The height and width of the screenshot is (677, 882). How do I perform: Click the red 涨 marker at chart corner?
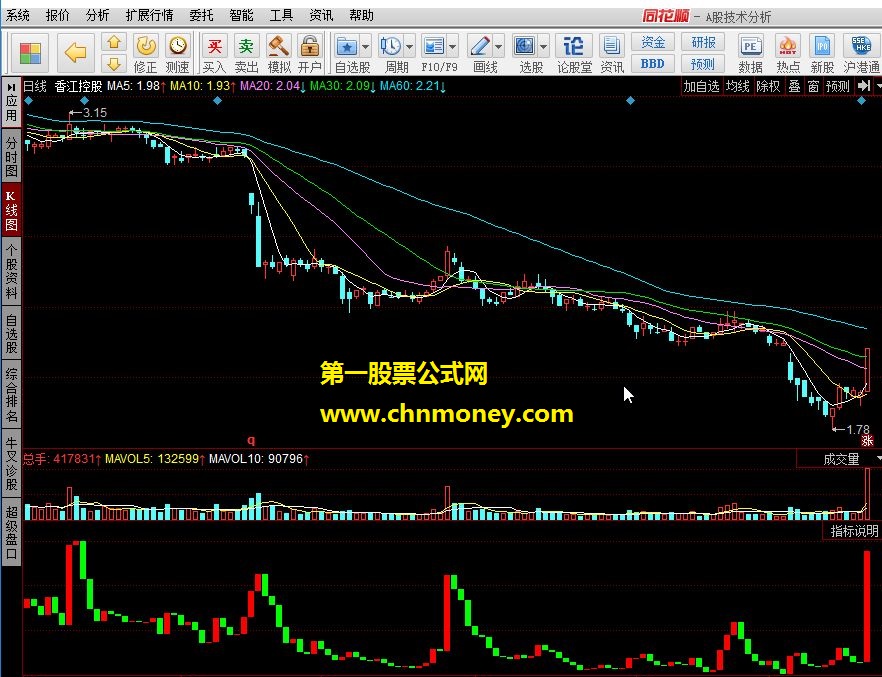[867, 440]
